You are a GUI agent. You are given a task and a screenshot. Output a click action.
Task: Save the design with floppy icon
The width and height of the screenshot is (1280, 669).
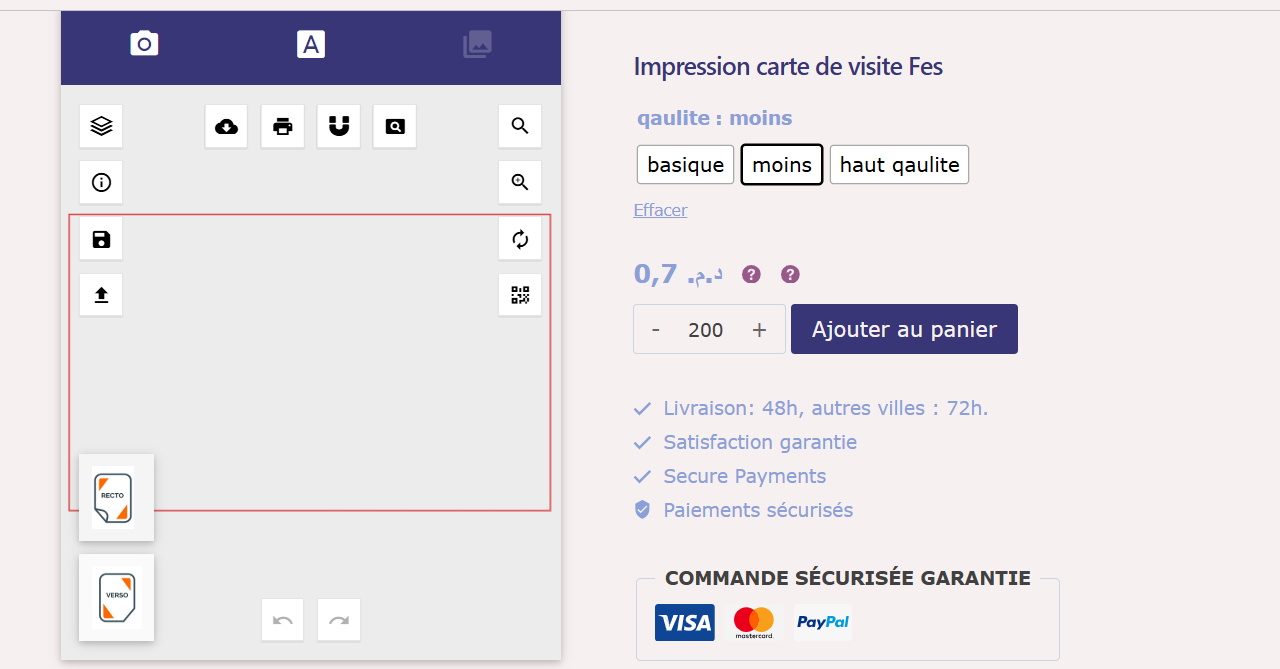tap(101, 239)
